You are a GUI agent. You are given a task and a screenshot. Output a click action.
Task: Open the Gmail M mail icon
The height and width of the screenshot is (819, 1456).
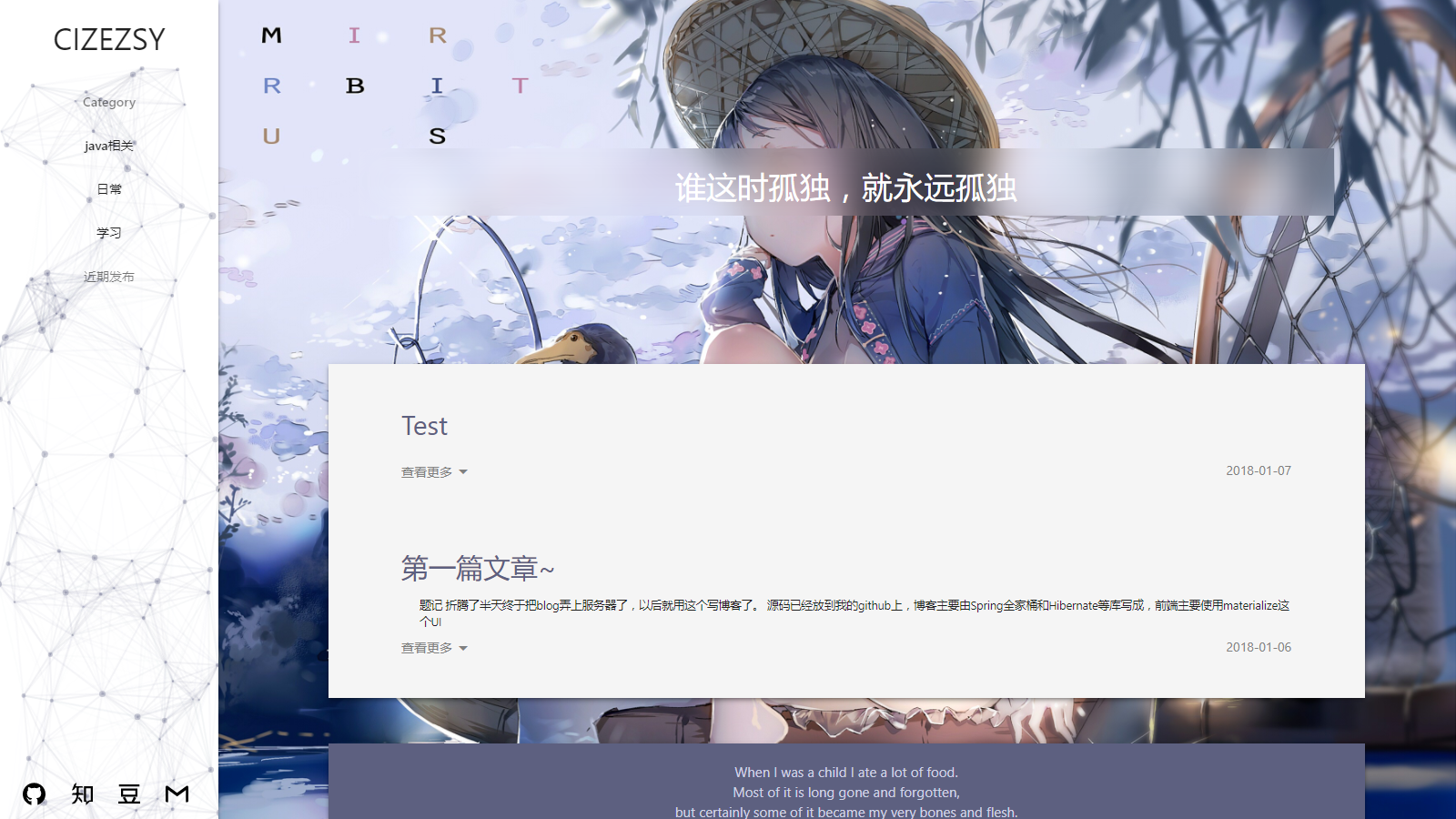pos(177,794)
